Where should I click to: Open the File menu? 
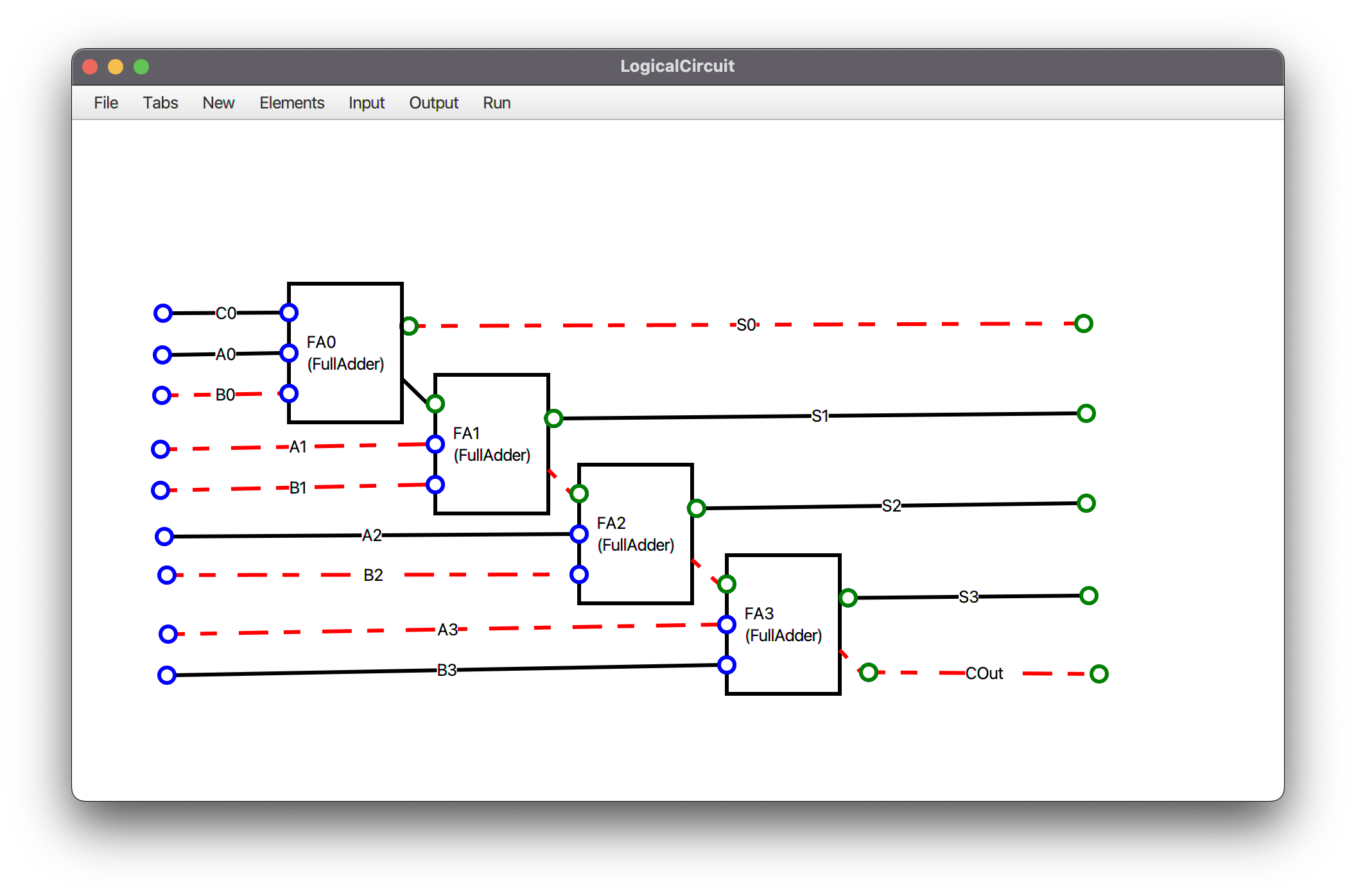click(x=106, y=103)
